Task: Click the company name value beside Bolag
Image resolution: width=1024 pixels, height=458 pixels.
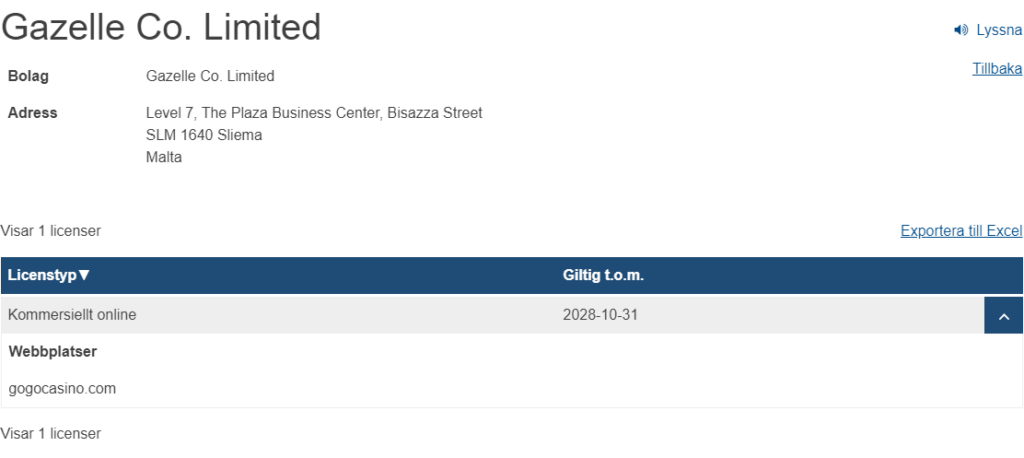Action: pyautogui.click(x=210, y=76)
